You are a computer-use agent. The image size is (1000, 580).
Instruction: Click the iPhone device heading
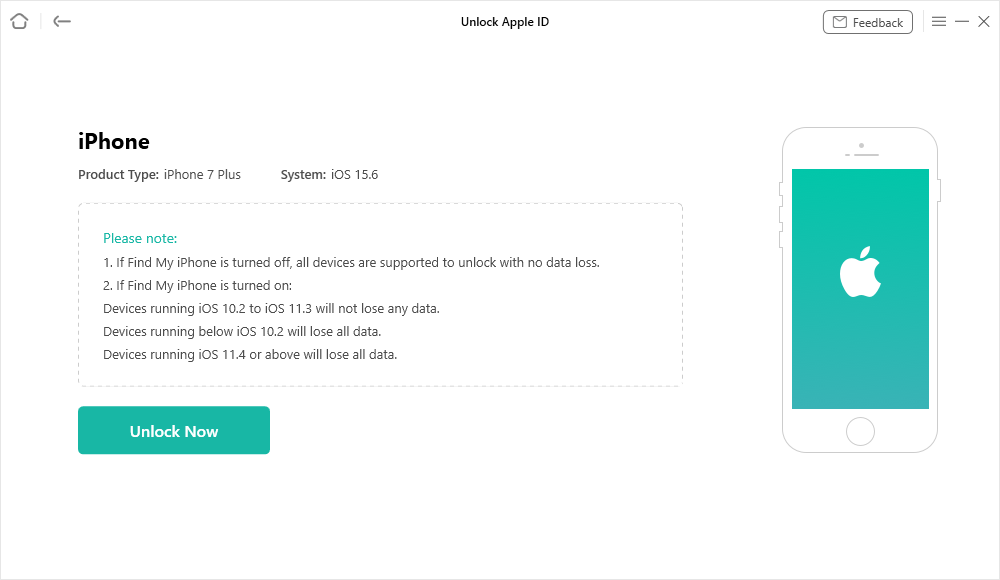[113, 141]
